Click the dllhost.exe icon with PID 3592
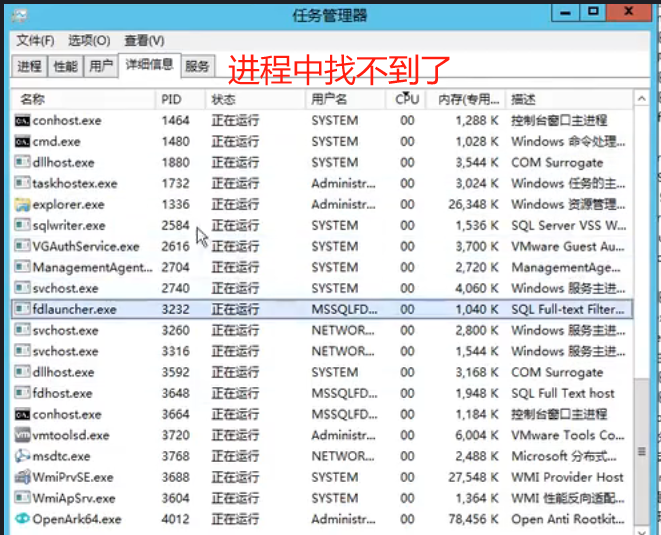Image resolution: width=661 pixels, height=535 pixels. [x=22, y=372]
